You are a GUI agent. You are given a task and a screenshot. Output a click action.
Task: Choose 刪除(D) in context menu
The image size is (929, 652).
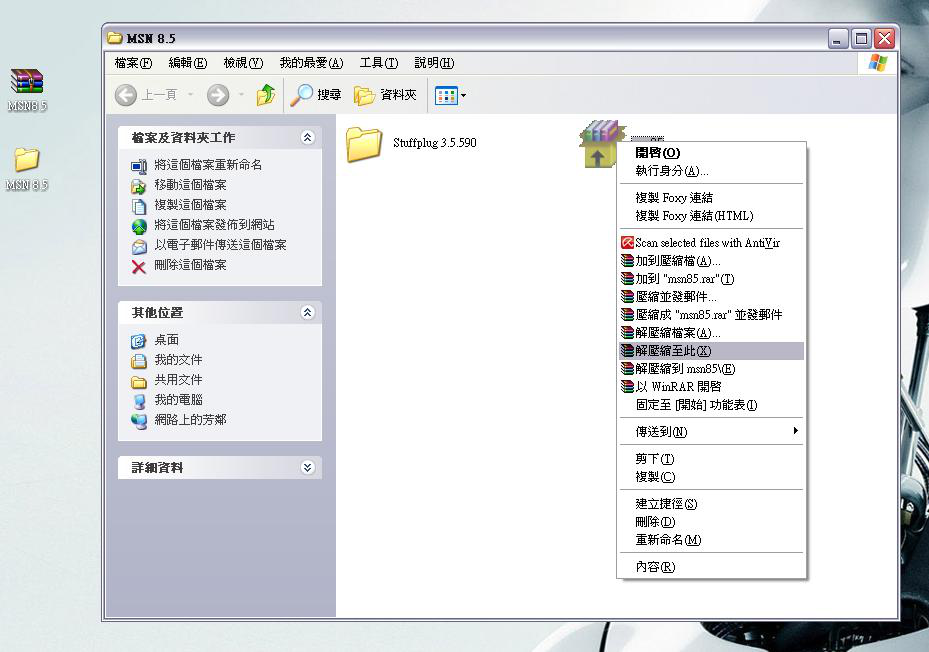(711, 522)
